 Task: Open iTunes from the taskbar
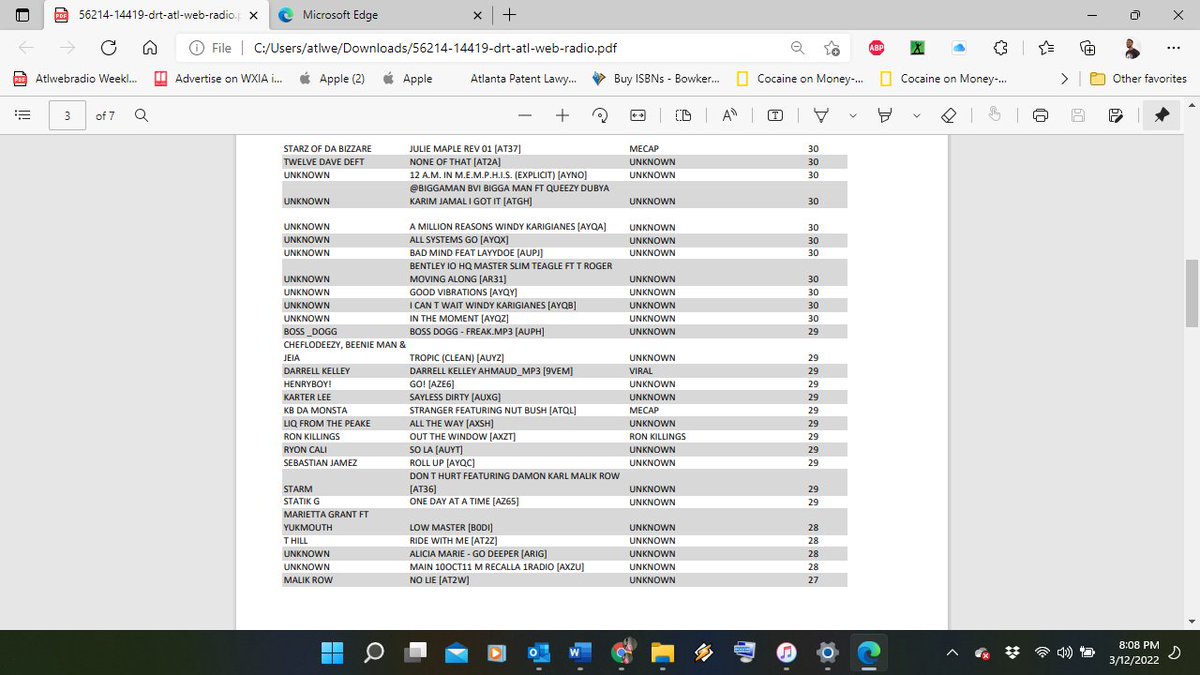786,652
